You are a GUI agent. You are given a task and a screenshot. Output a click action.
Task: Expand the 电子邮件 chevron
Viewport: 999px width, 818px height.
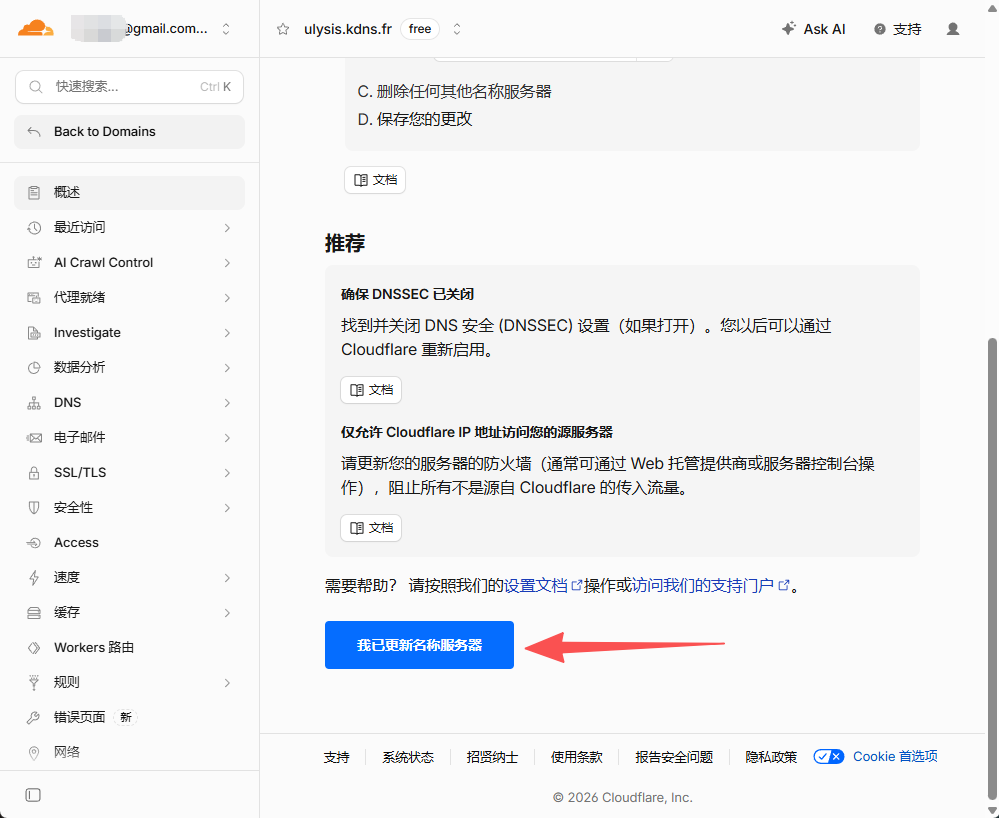227,438
